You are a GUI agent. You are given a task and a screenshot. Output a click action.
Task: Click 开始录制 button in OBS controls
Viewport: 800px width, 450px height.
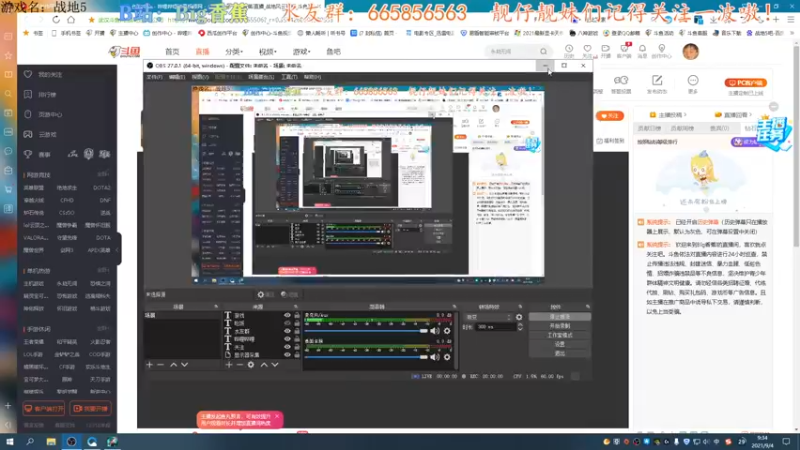click(560, 326)
